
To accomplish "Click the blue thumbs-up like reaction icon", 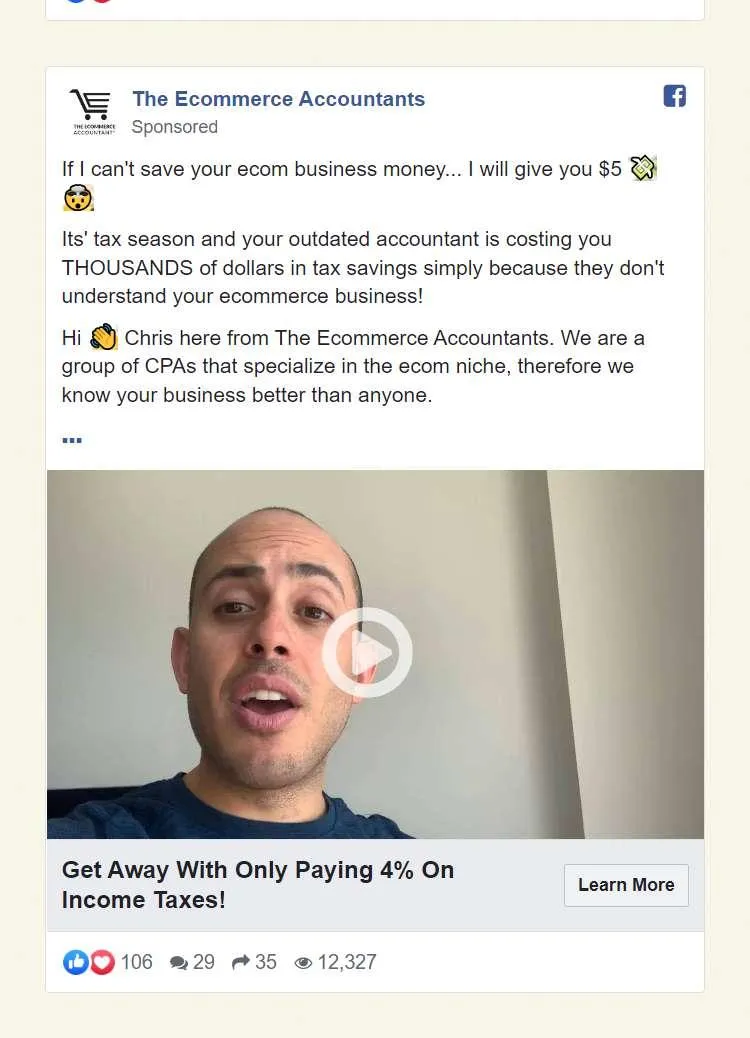I will pyautogui.click(x=75, y=962).
